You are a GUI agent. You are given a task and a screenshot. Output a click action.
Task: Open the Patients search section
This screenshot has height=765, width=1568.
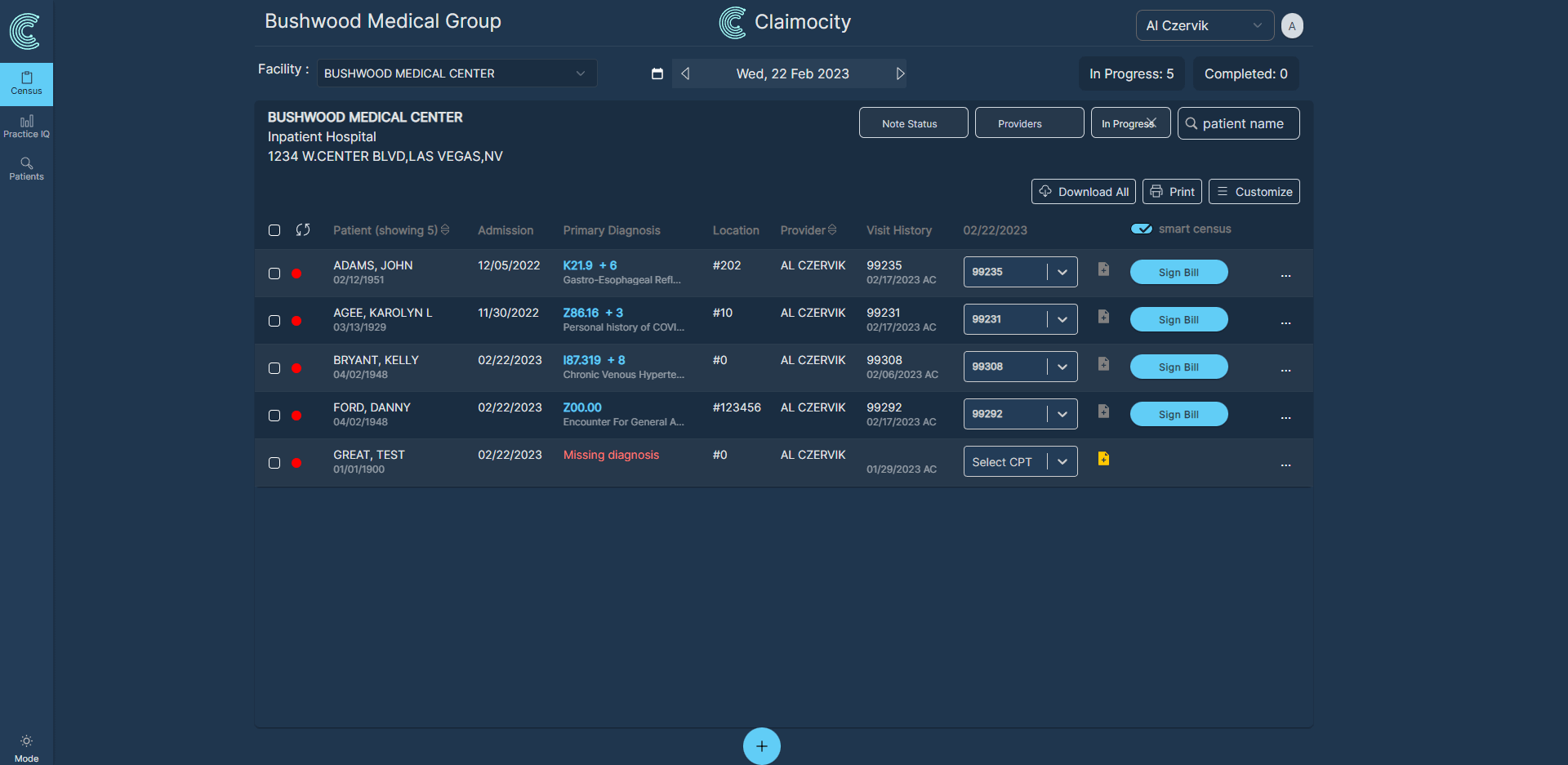tap(26, 170)
